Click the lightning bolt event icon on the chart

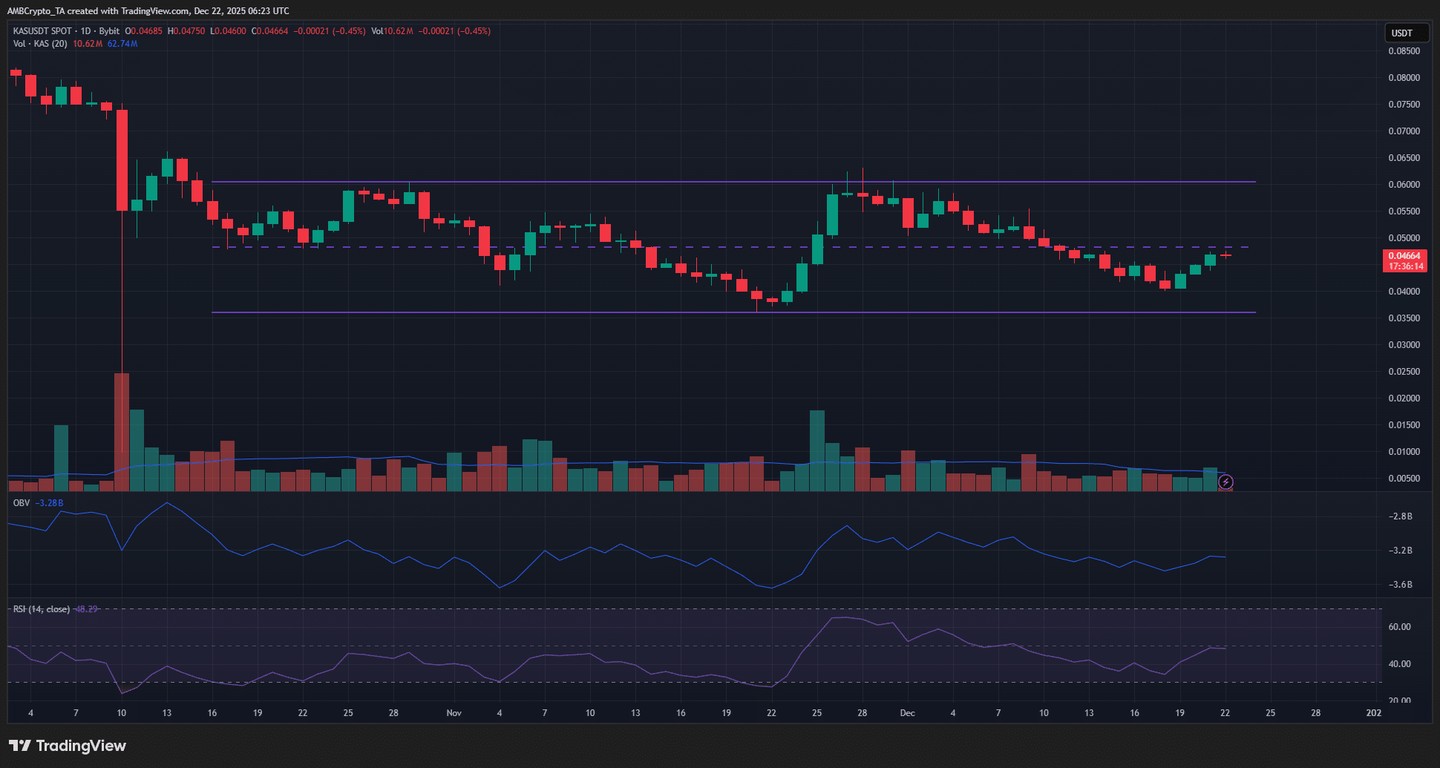coord(1226,482)
